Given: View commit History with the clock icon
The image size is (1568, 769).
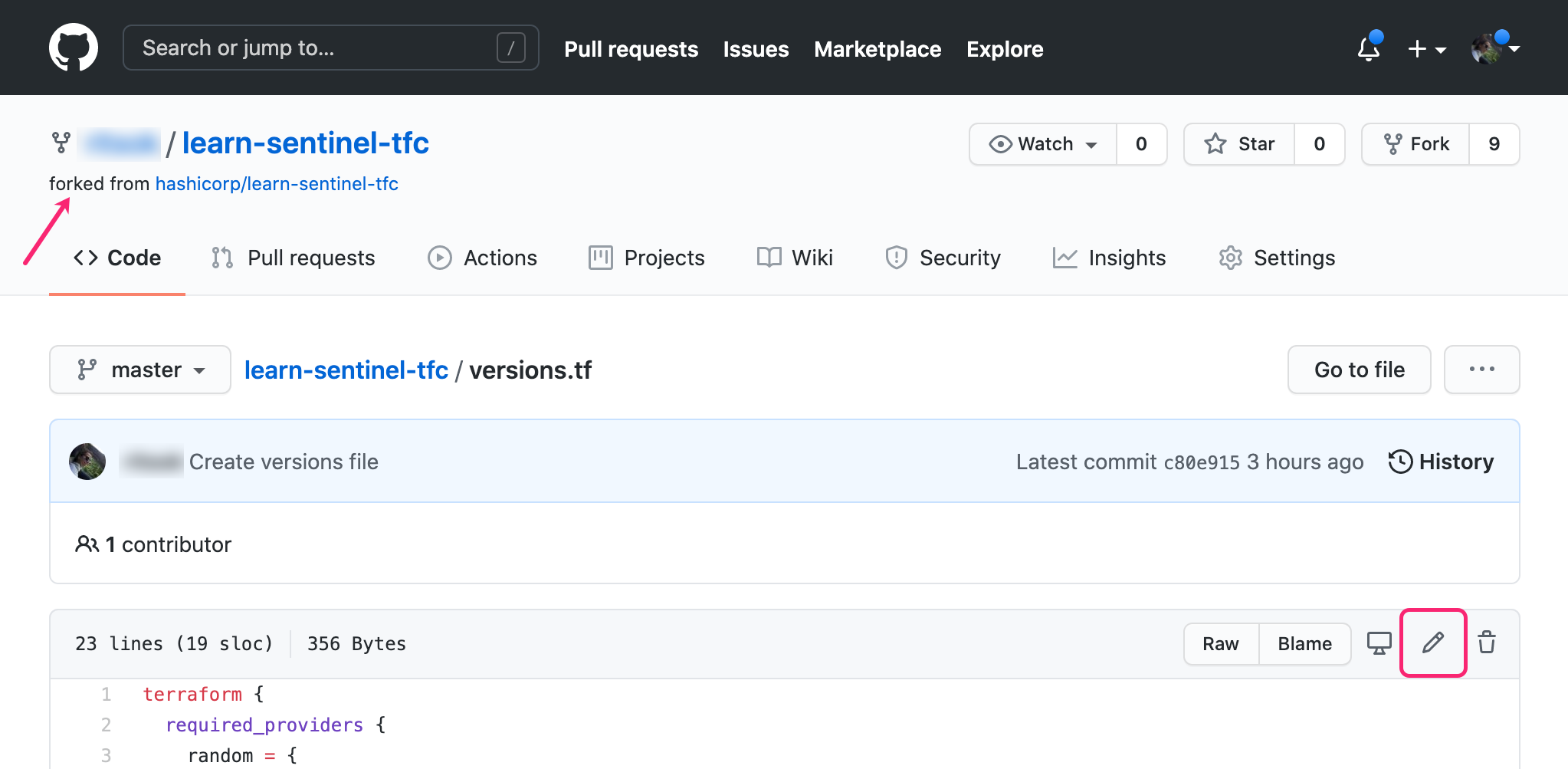Looking at the screenshot, I should tap(1441, 461).
